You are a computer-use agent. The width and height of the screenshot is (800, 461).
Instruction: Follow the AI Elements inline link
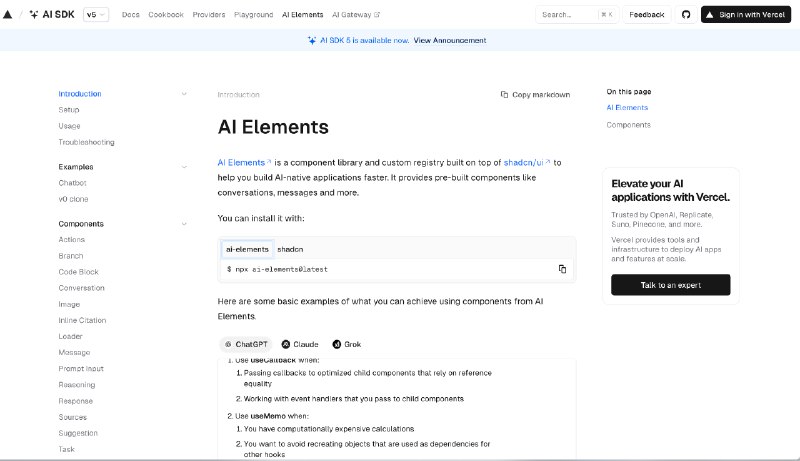(244, 163)
